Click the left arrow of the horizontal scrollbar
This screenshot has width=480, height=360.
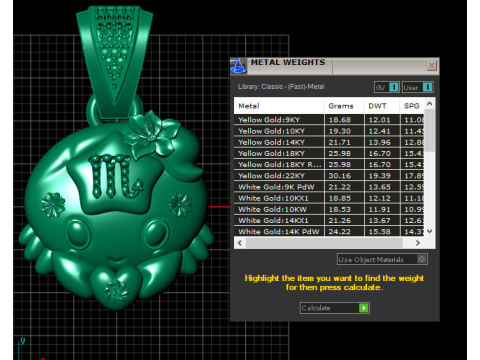(x=240, y=243)
